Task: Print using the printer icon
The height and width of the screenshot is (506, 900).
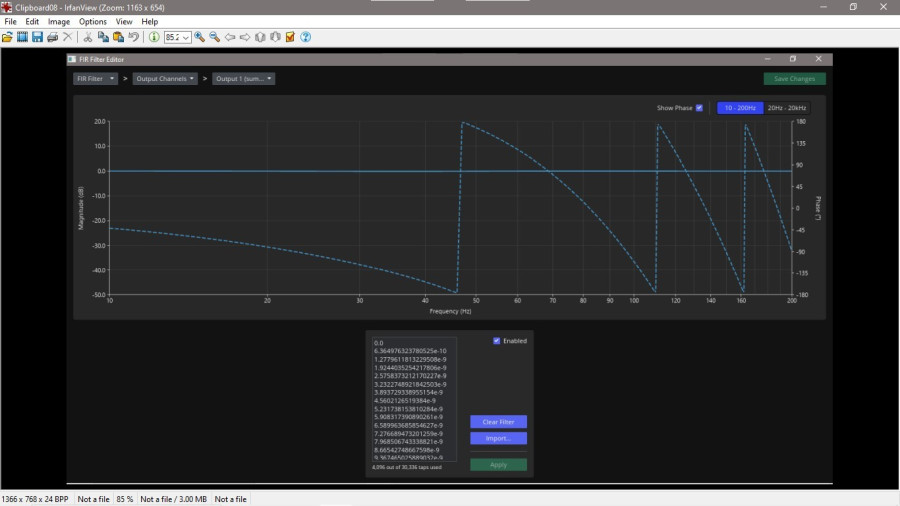Action: (52, 37)
